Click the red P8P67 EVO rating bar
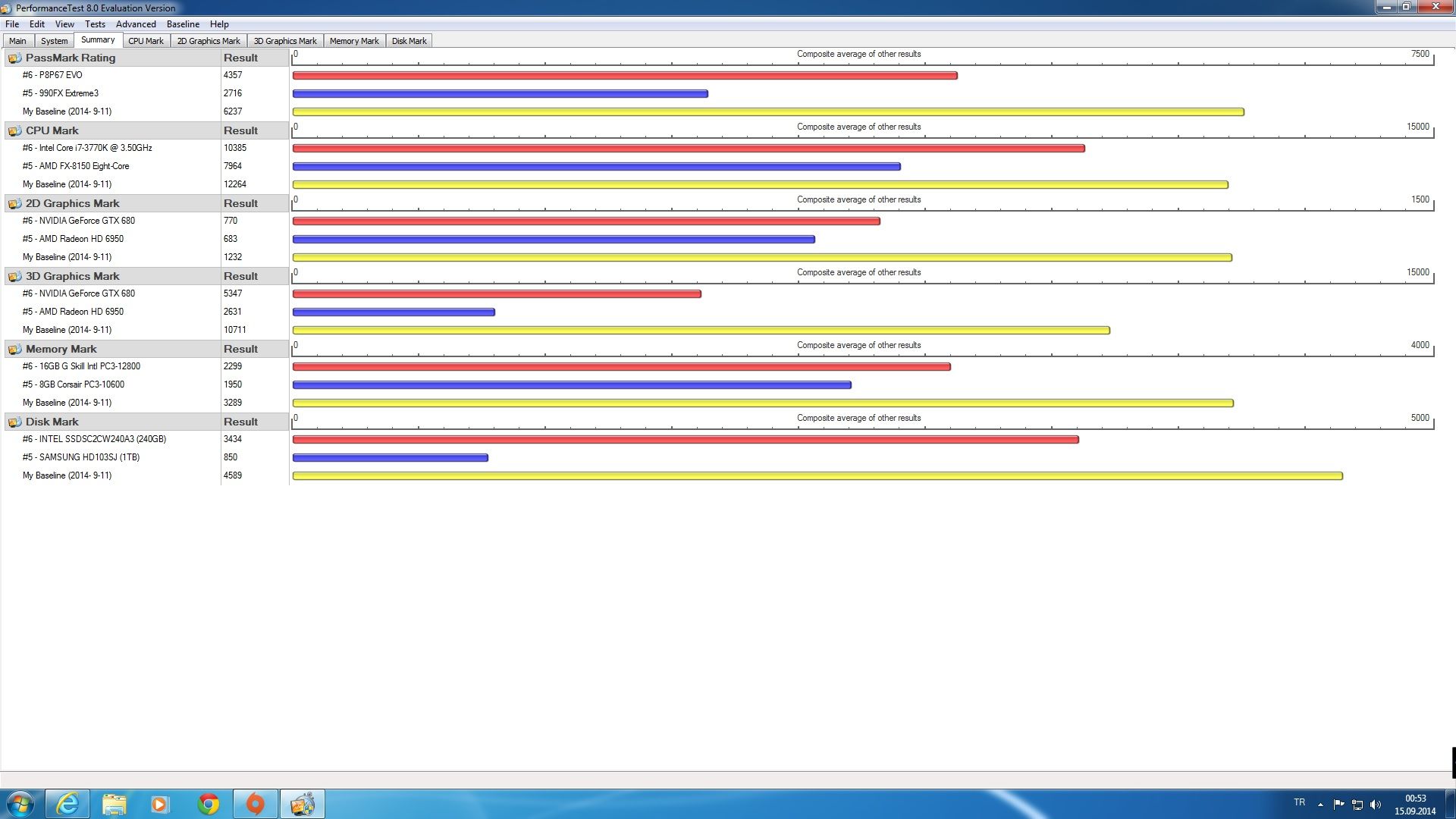This screenshot has width=1456, height=819. 624,76
